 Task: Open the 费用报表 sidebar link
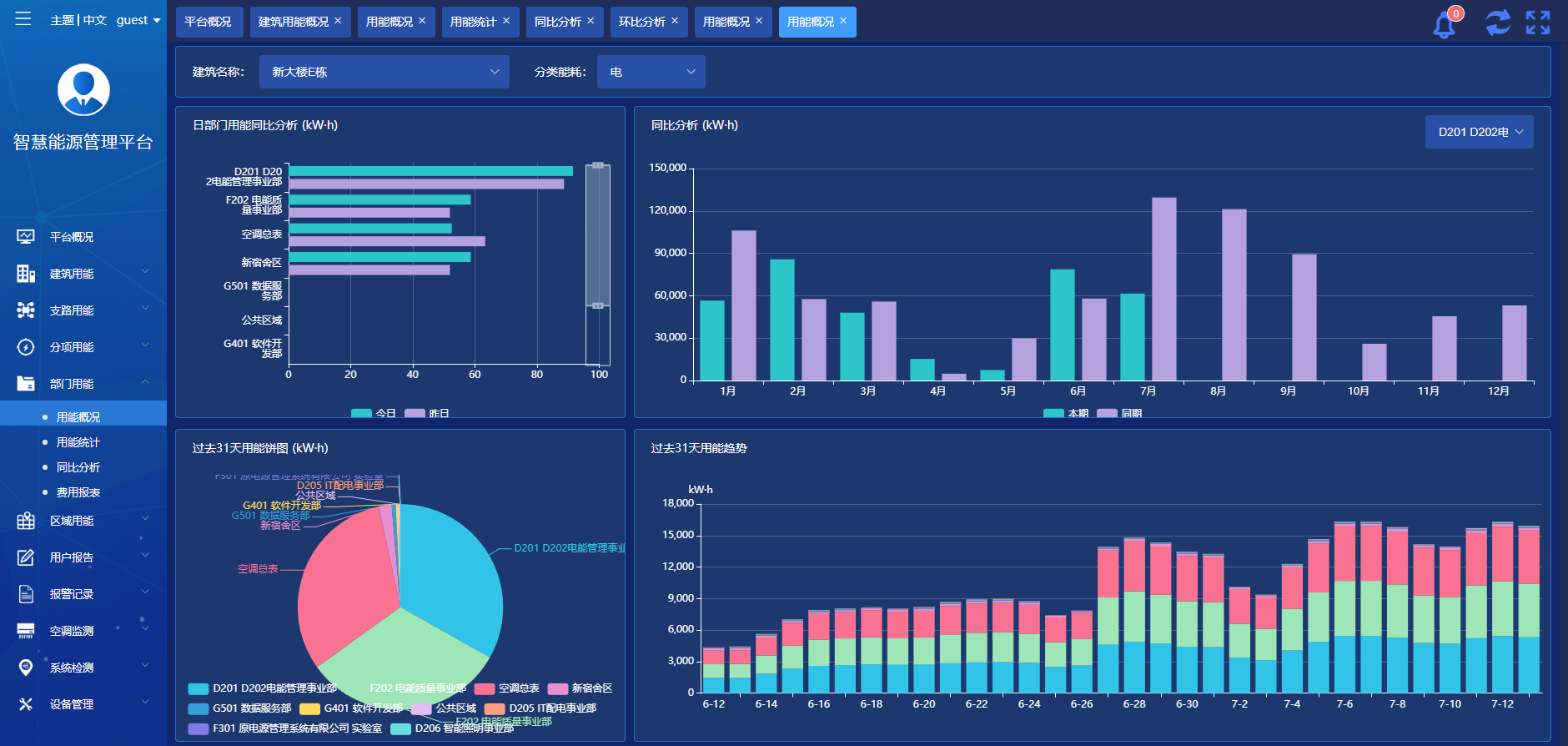tap(78, 492)
